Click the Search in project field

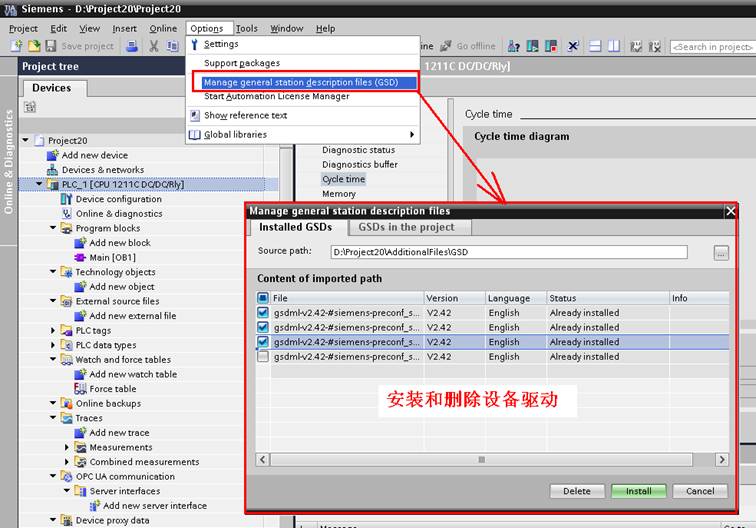point(712,47)
